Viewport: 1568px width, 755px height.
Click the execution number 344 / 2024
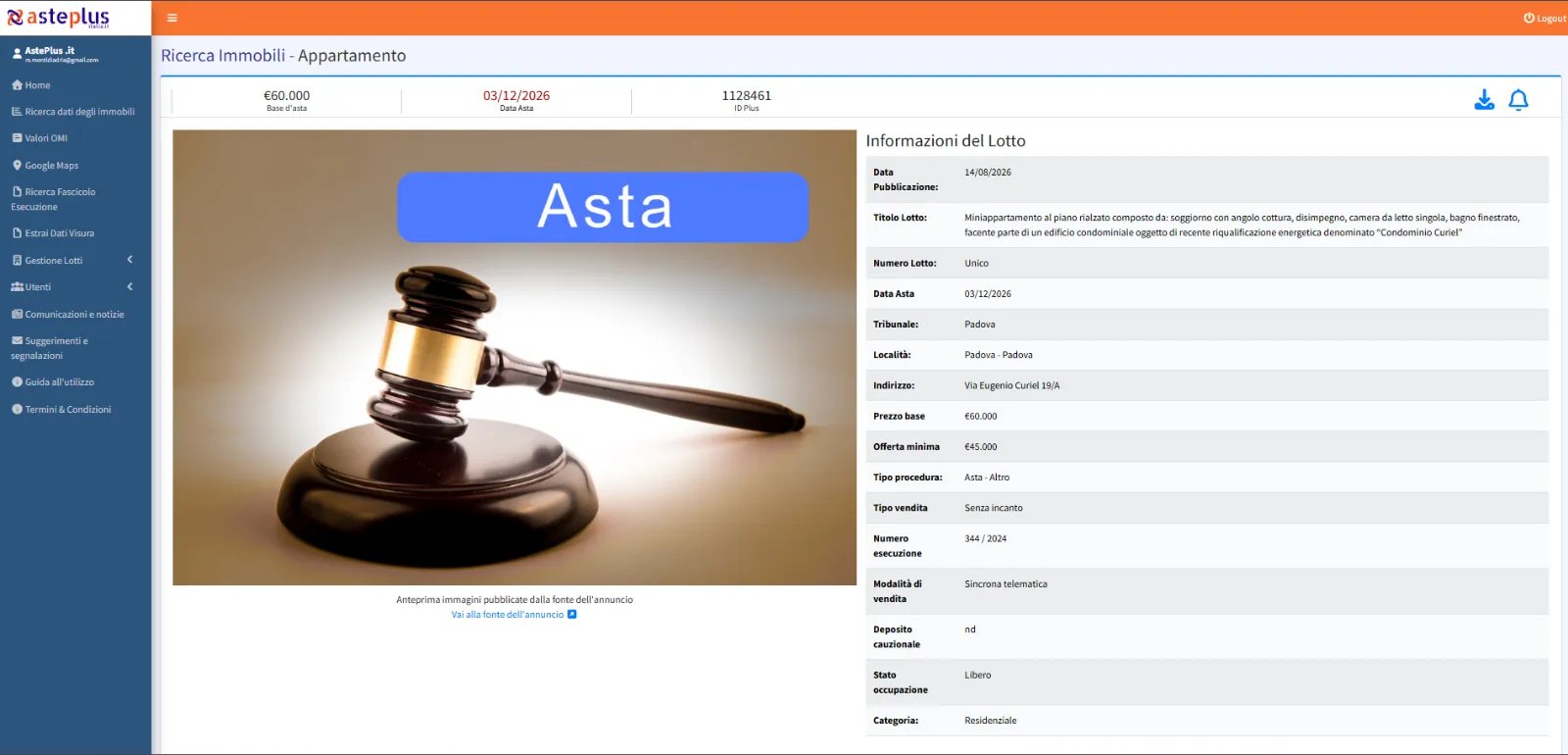(986, 539)
